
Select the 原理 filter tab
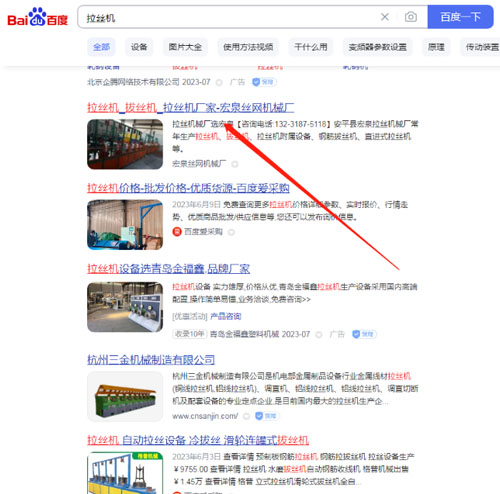click(436, 47)
